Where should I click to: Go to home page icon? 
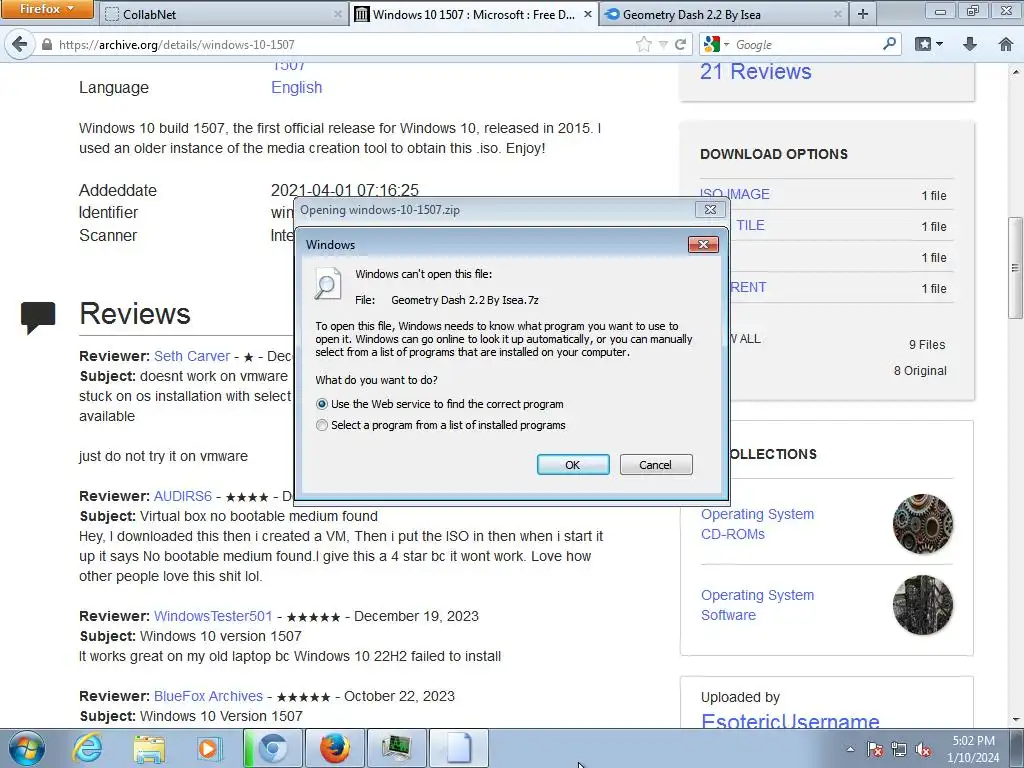click(1006, 44)
